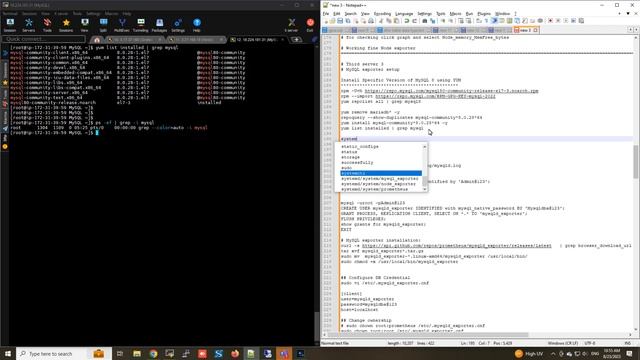Open the Language menu in Notepad++
Screen dimensions: 640x360
404,14
